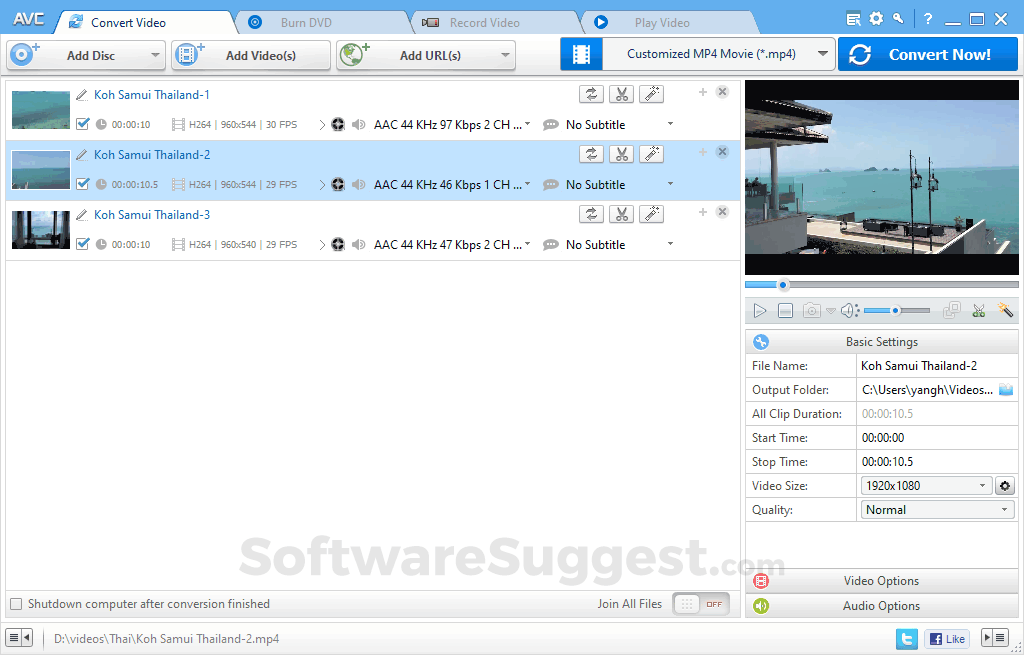Uncheck the Koh Samui Thailand-1 clip
The width and height of the screenshot is (1024, 655).
point(82,124)
